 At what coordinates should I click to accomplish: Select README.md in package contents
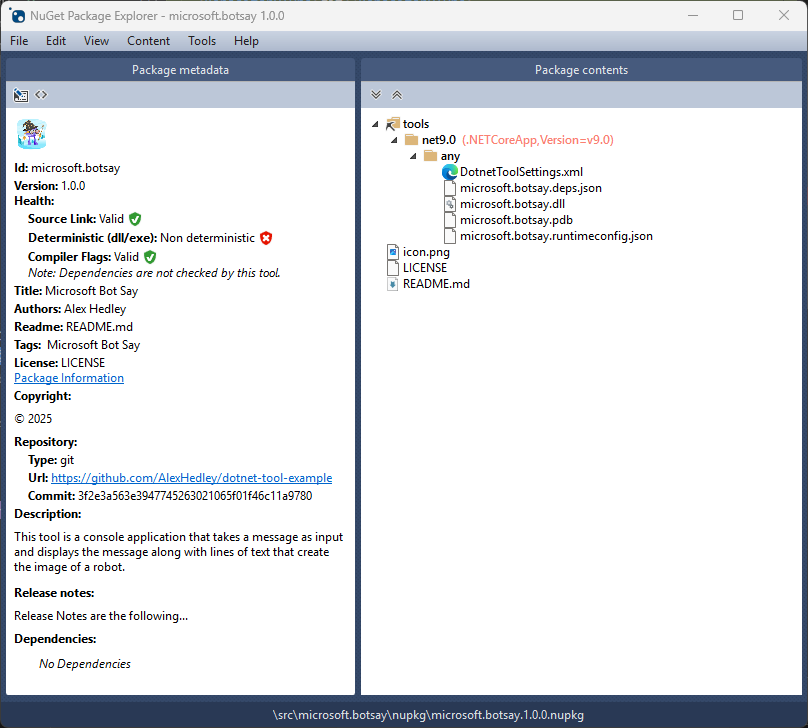click(x=436, y=284)
